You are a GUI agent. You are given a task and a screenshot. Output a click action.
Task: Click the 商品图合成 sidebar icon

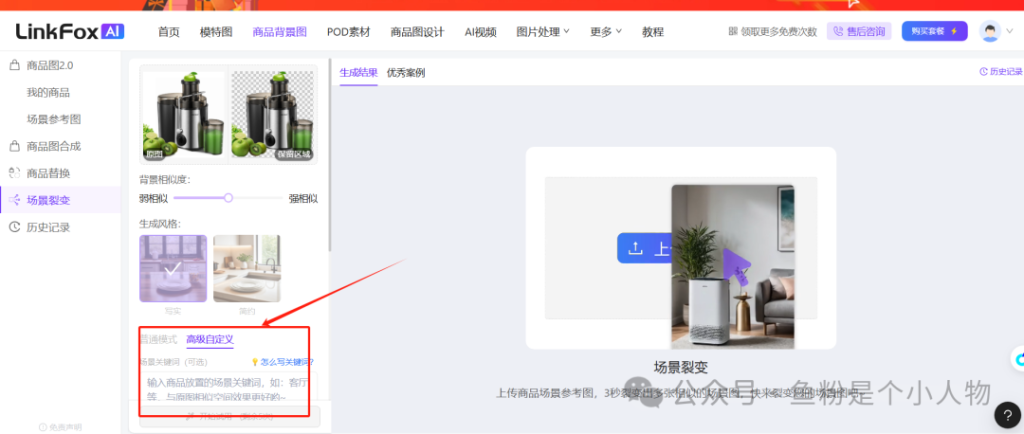[14, 146]
